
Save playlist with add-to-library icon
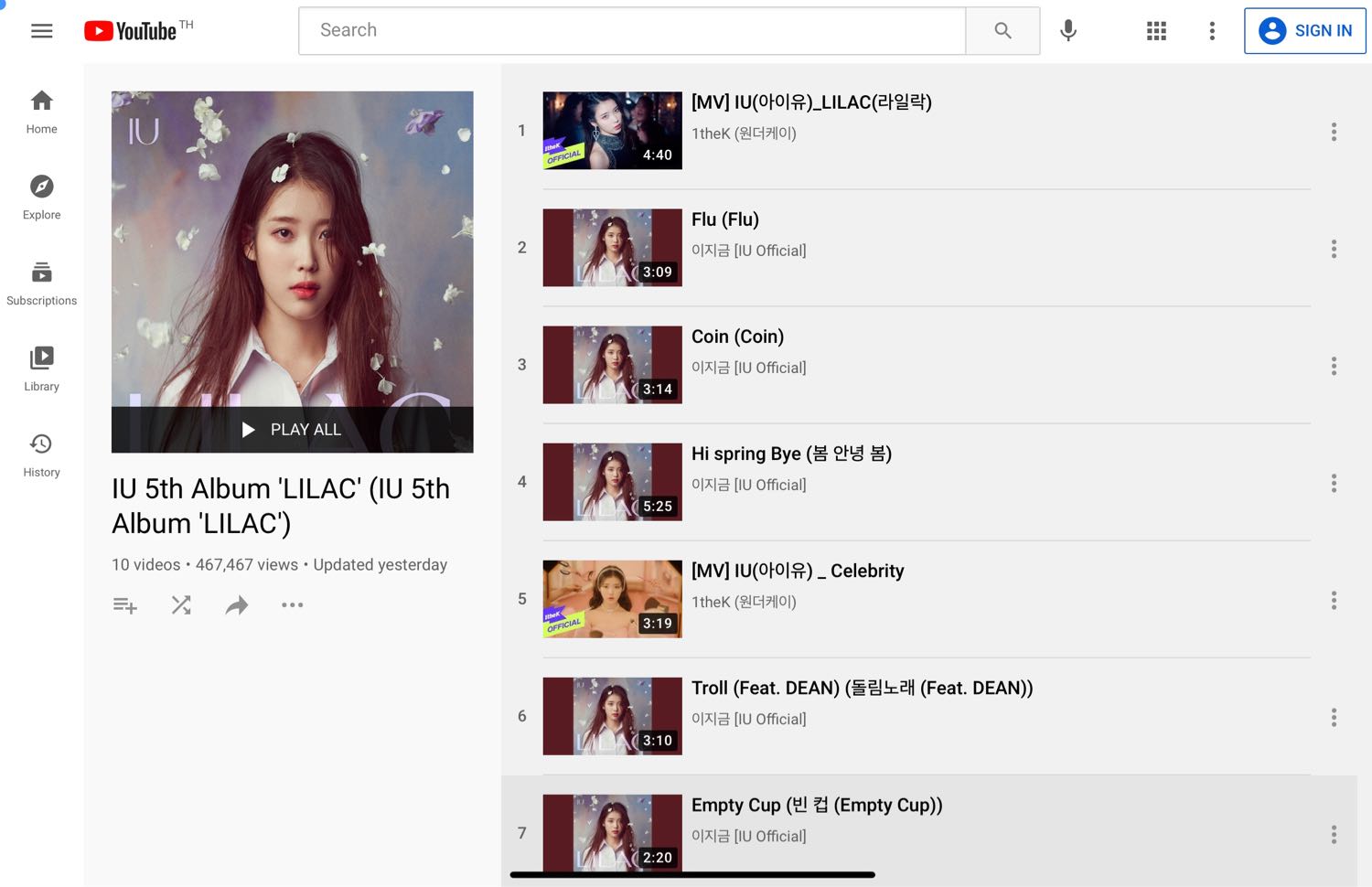pyautogui.click(x=125, y=605)
